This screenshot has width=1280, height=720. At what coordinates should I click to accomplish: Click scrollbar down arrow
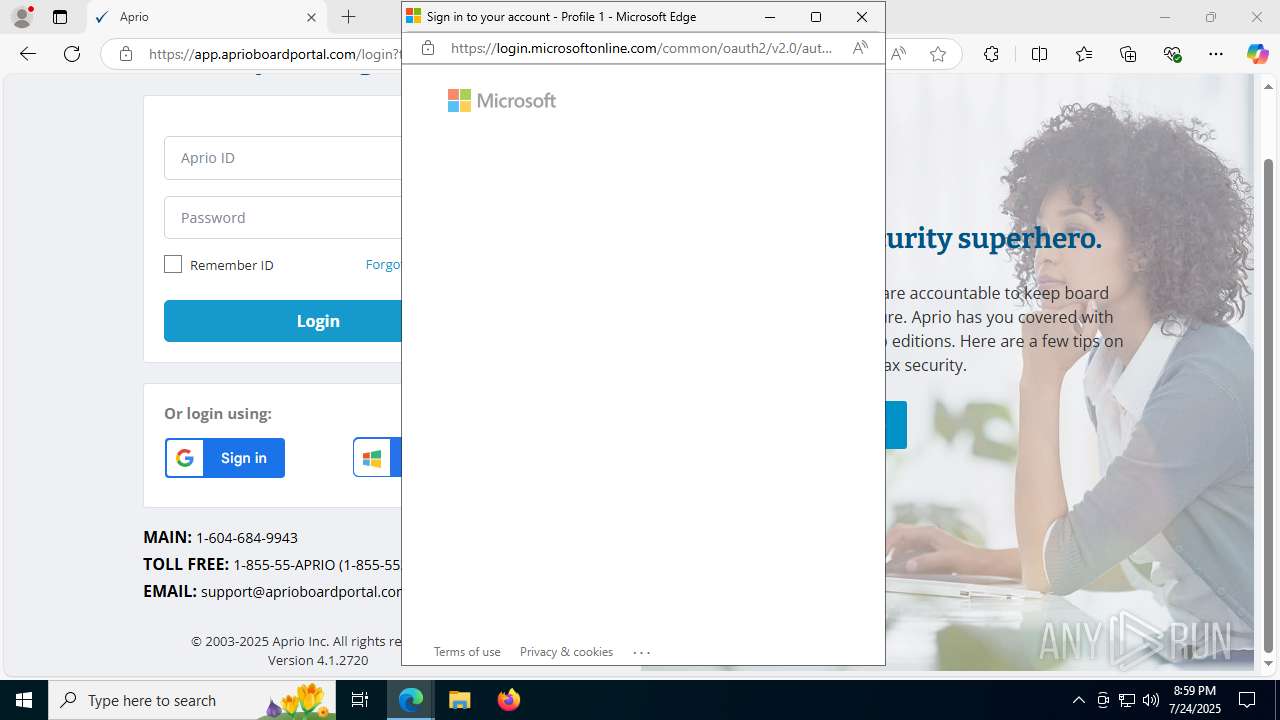pyautogui.click(x=1268, y=663)
